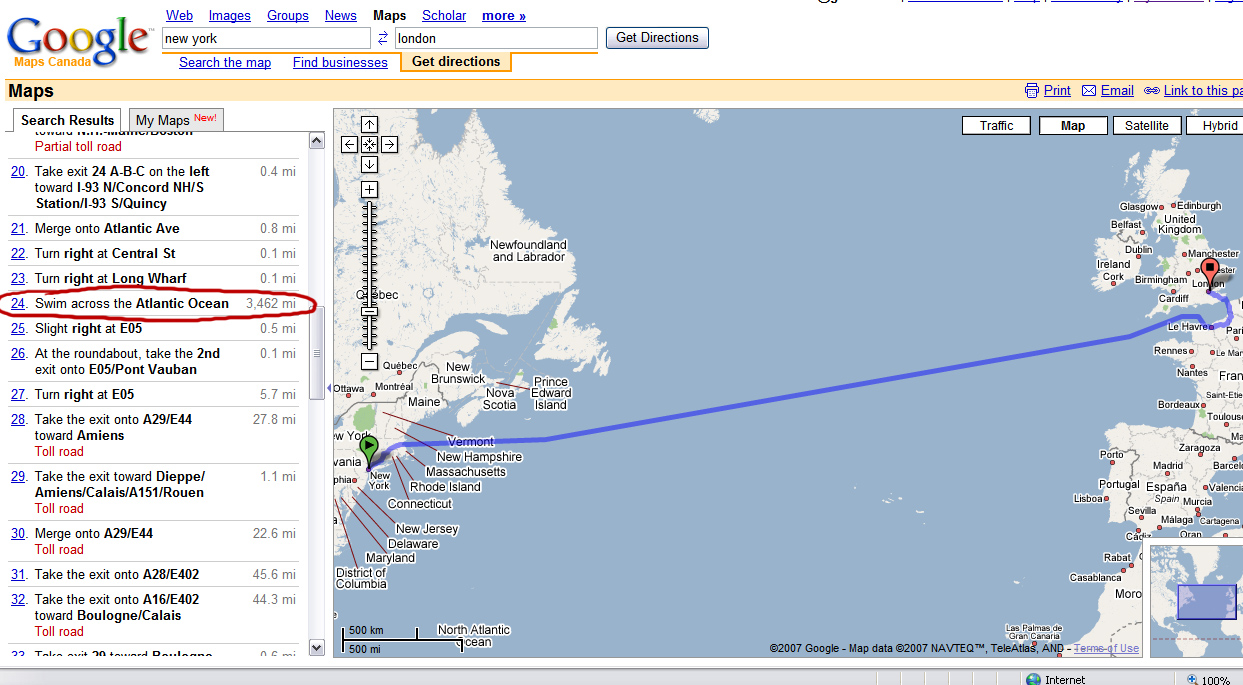Click the Internet zone globe in status bar
The width and height of the screenshot is (1243, 685).
(1033, 680)
